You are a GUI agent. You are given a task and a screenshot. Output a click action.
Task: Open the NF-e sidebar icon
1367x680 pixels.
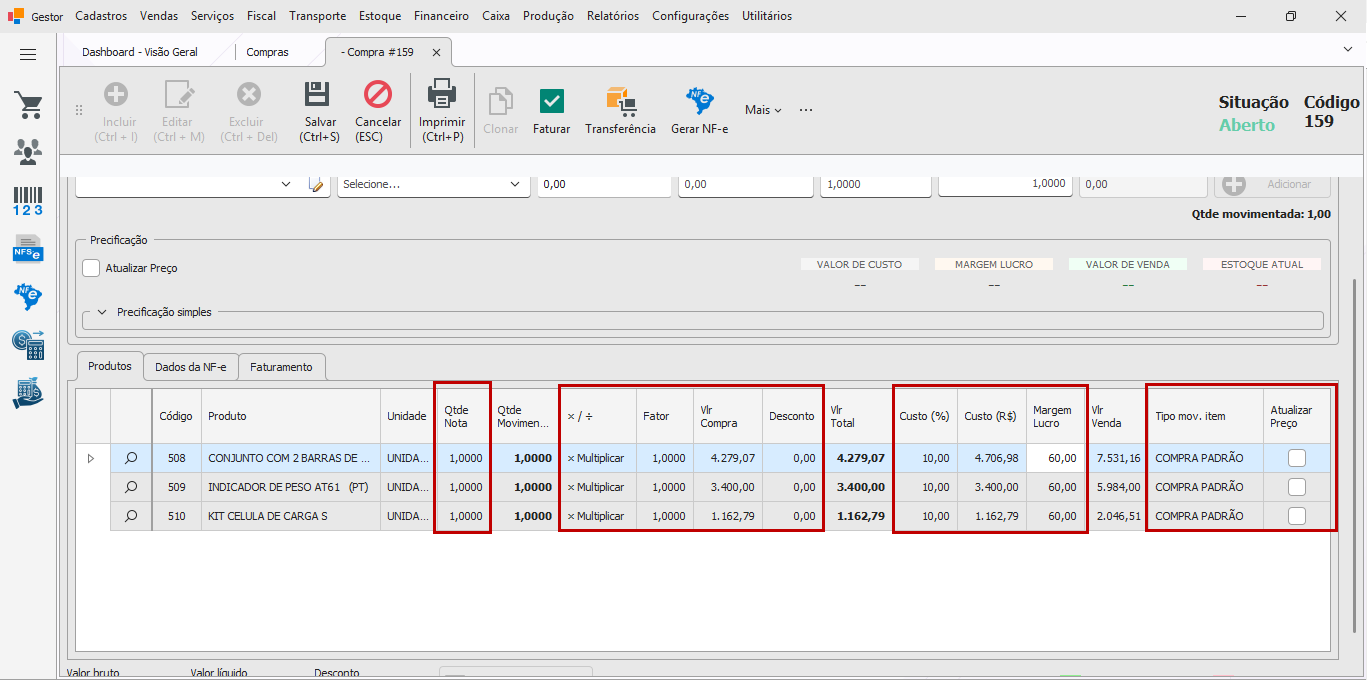point(28,296)
